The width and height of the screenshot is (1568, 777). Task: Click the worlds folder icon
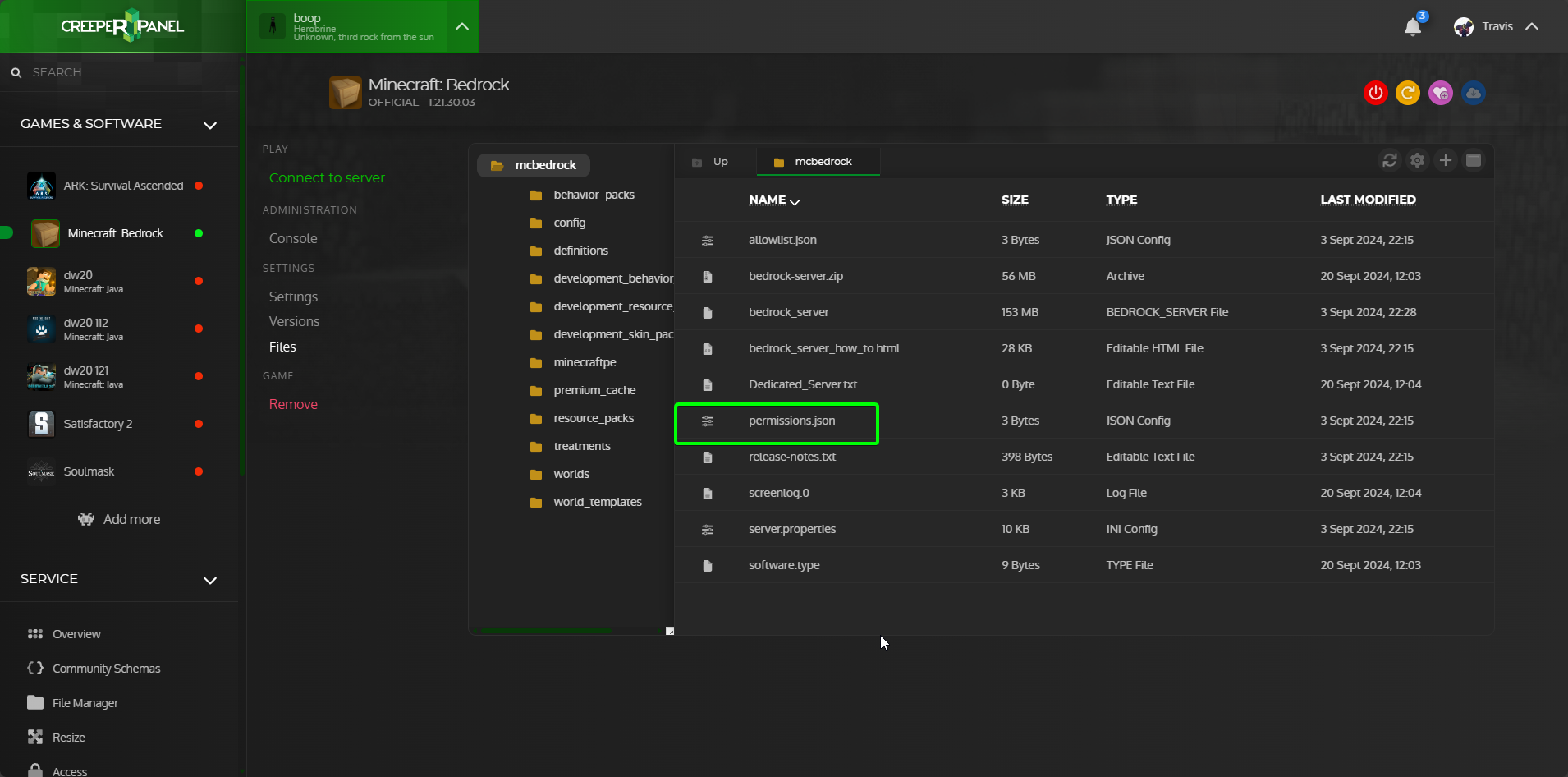point(536,475)
